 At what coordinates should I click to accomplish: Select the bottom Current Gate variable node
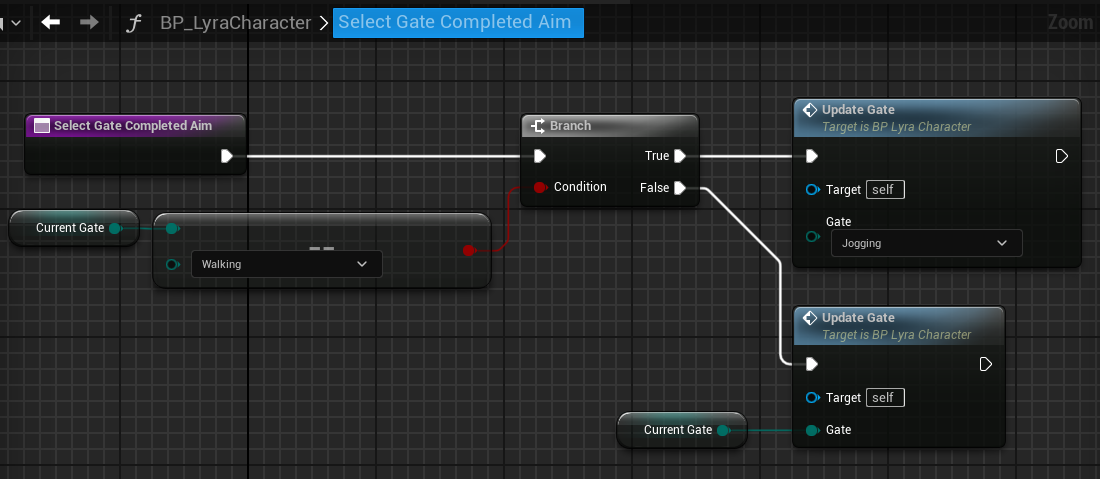coord(682,430)
